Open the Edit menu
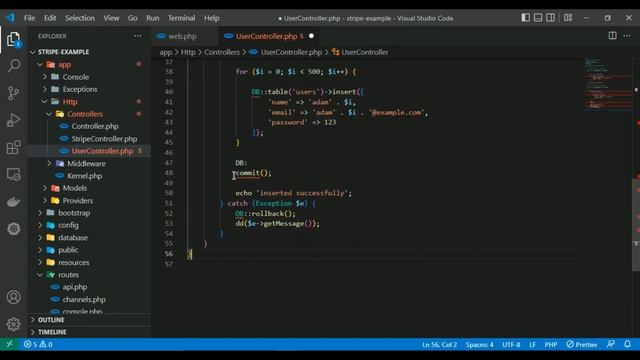This screenshot has height=360, width=640. coord(50,18)
